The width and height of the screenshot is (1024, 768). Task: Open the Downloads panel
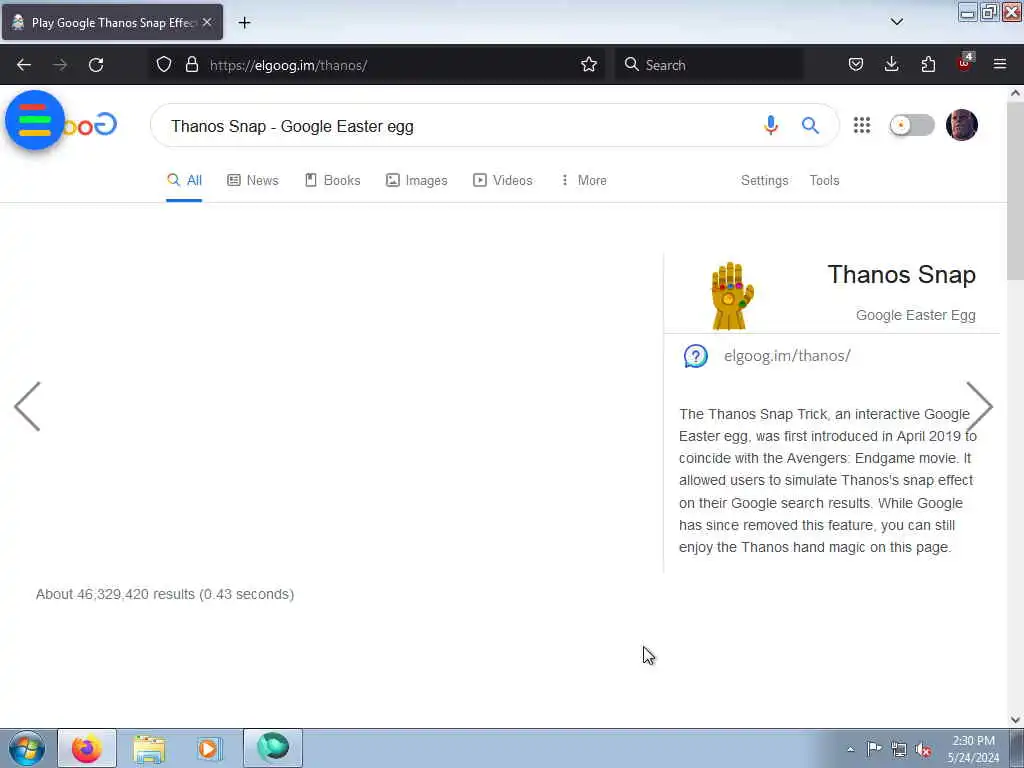coord(891,65)
